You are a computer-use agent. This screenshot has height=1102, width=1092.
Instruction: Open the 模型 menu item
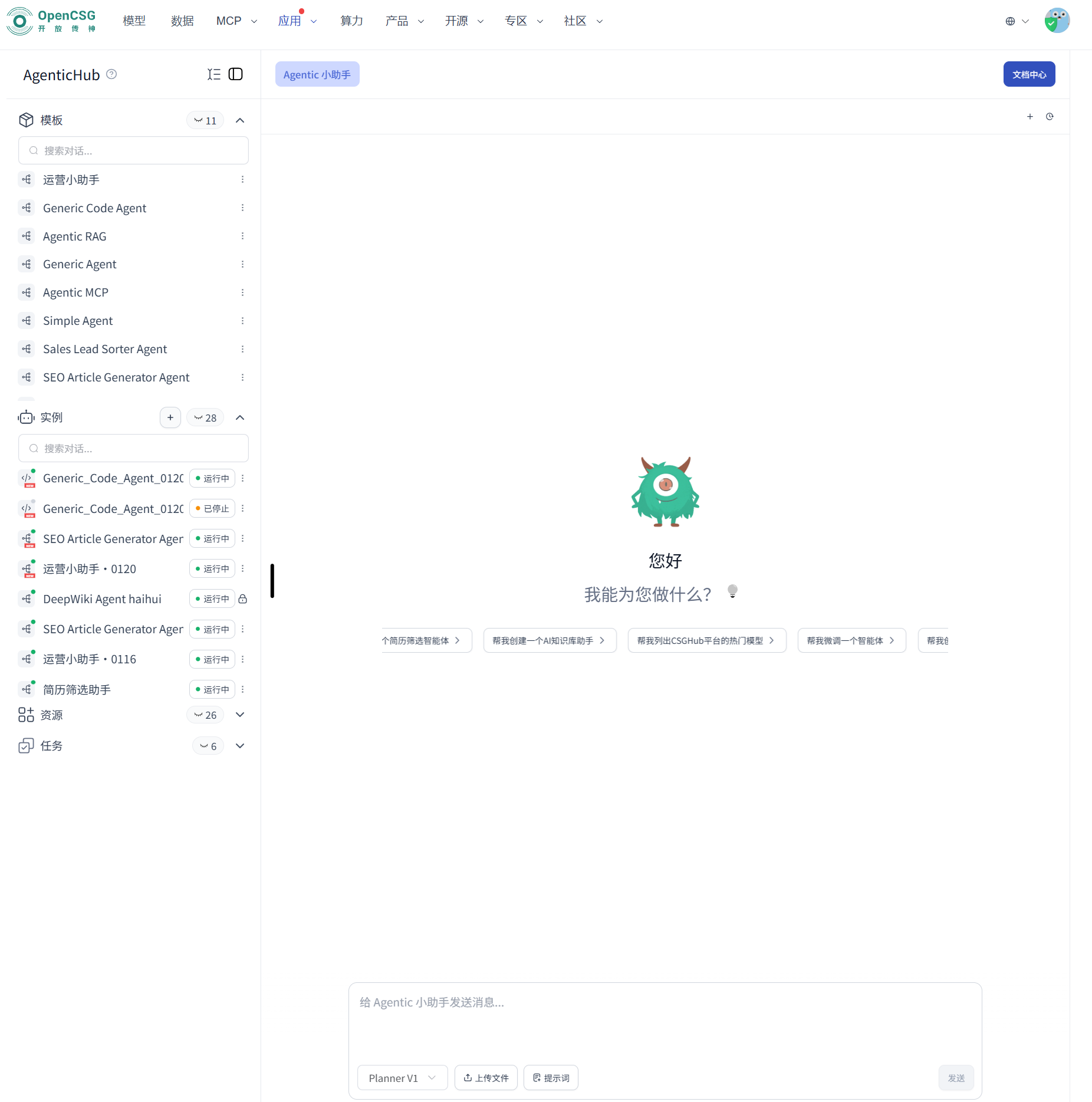(134, 21)
